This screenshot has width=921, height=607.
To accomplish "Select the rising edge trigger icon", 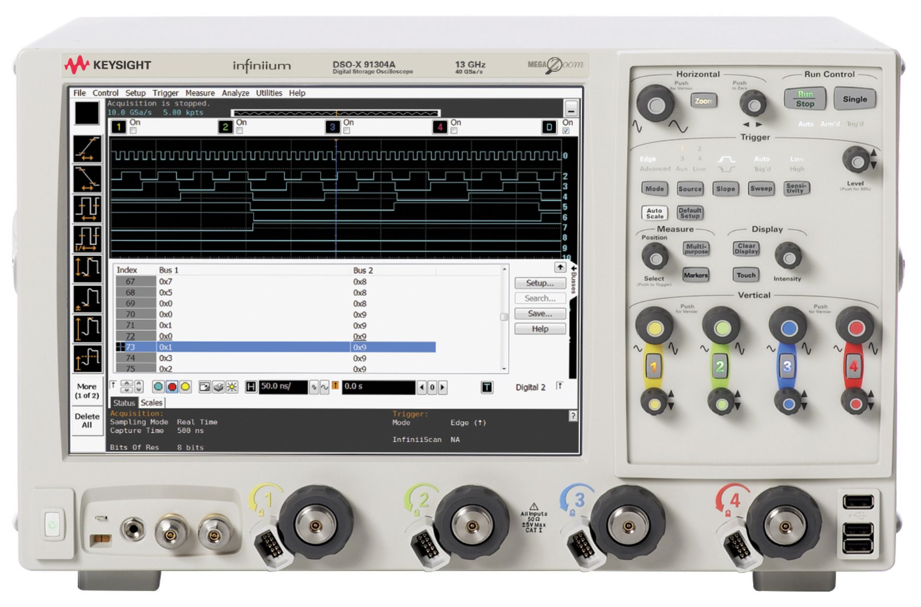I will coord(86,148).
